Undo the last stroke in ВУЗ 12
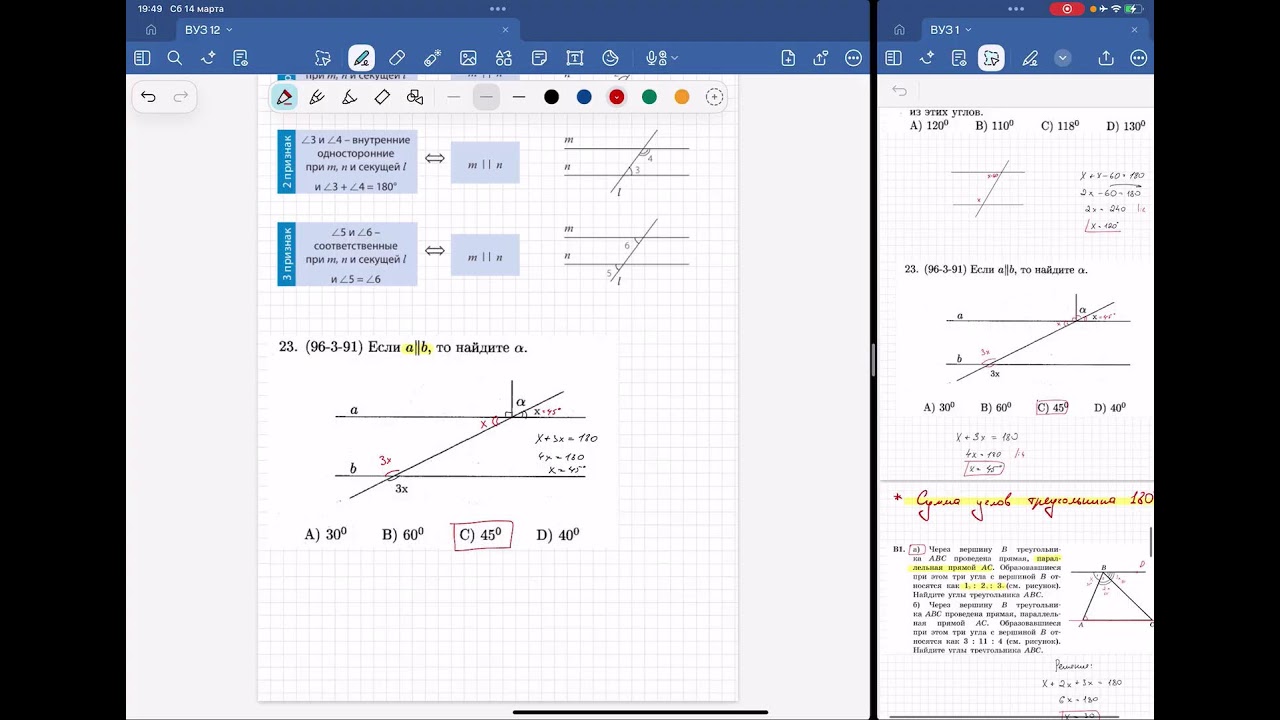The height and width of the screenshot is (720, 1280). pos(148,97)
